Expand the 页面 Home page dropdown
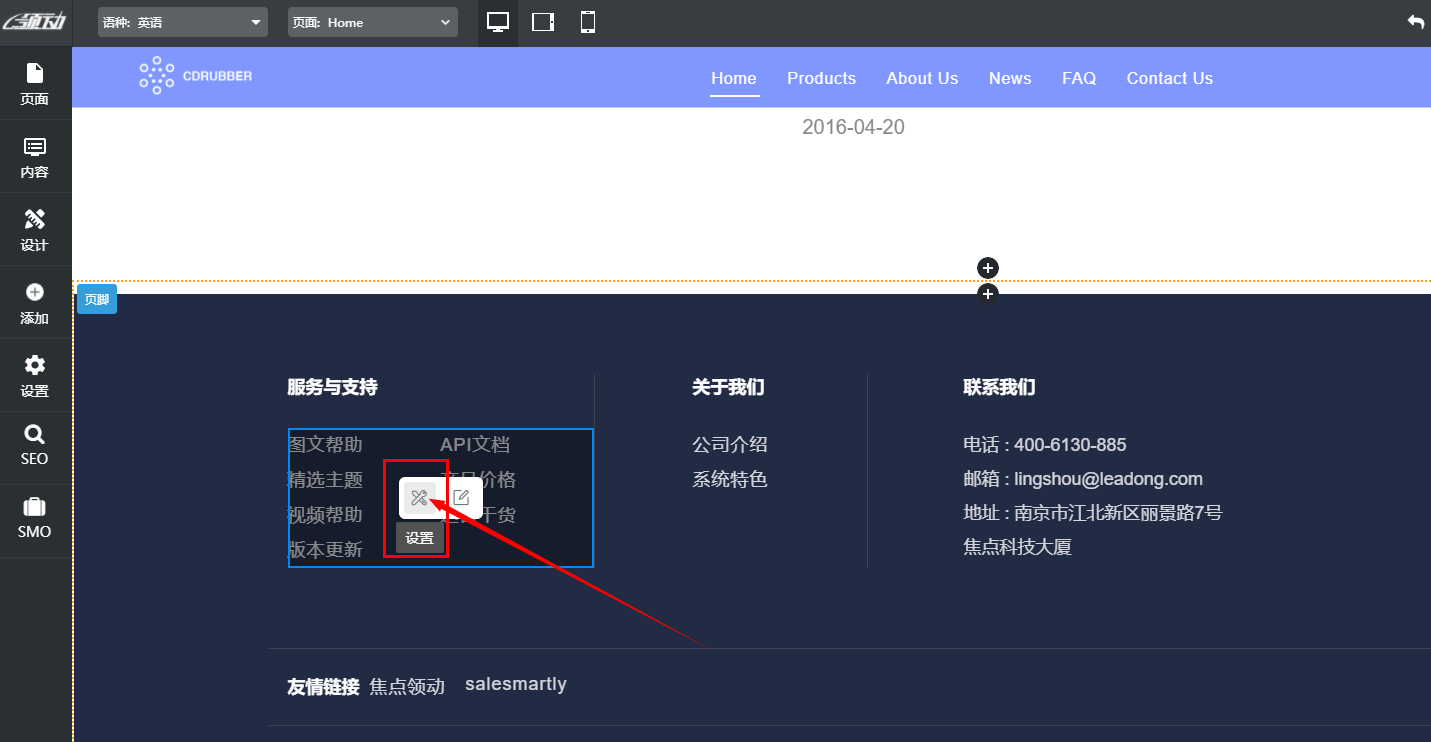The image size is (1431, 742). click(373, 22)
